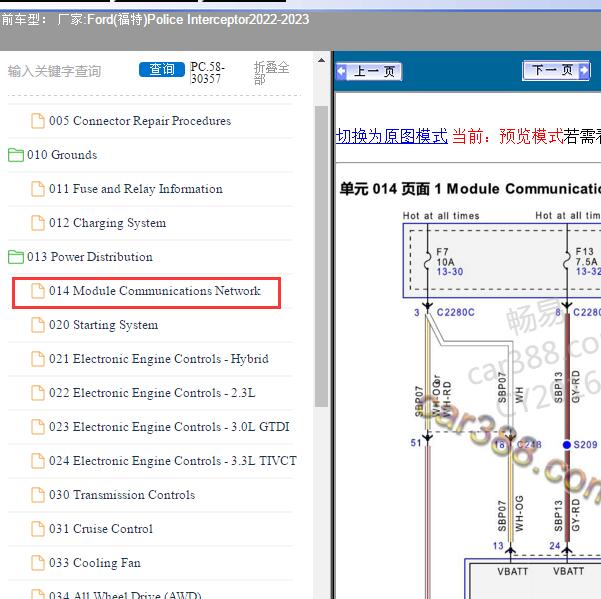Image resolution: width=601 pixels, height=599 pixels.
Task: Open 005 Connector Repair Procedures
Action: pos(140,121)
